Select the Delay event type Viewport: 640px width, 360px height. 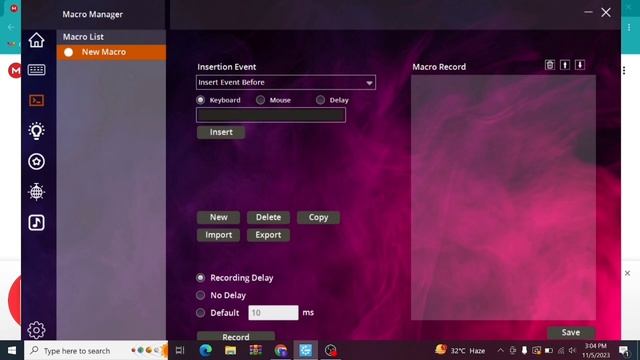pyautogui.click(x=320, y=100)
